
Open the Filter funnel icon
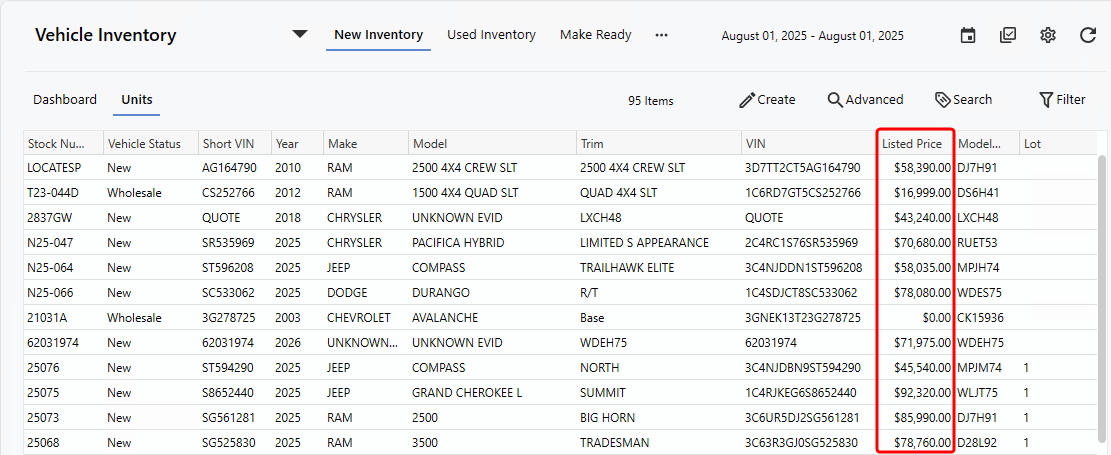tap(1046, 100)
